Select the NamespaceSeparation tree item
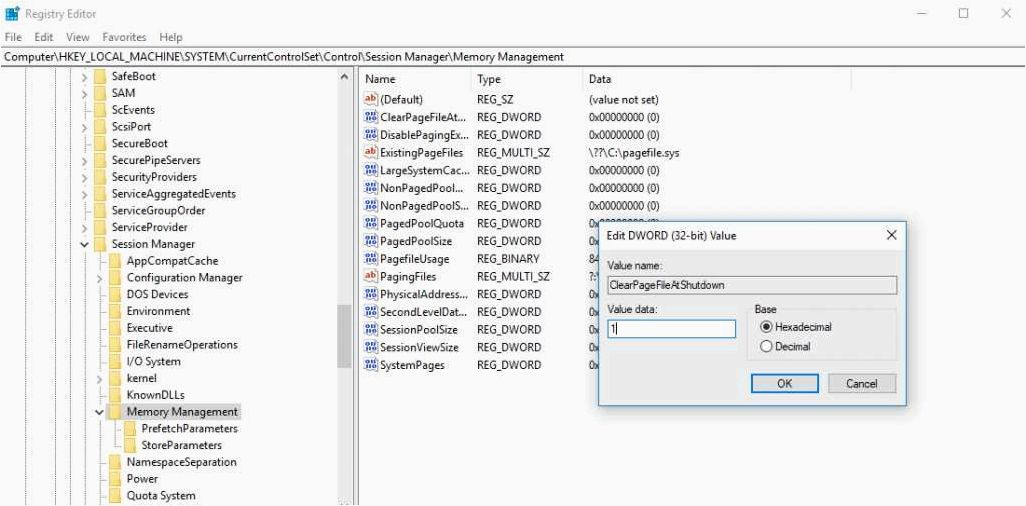1026x506 pixels. [x=181, y=462]
